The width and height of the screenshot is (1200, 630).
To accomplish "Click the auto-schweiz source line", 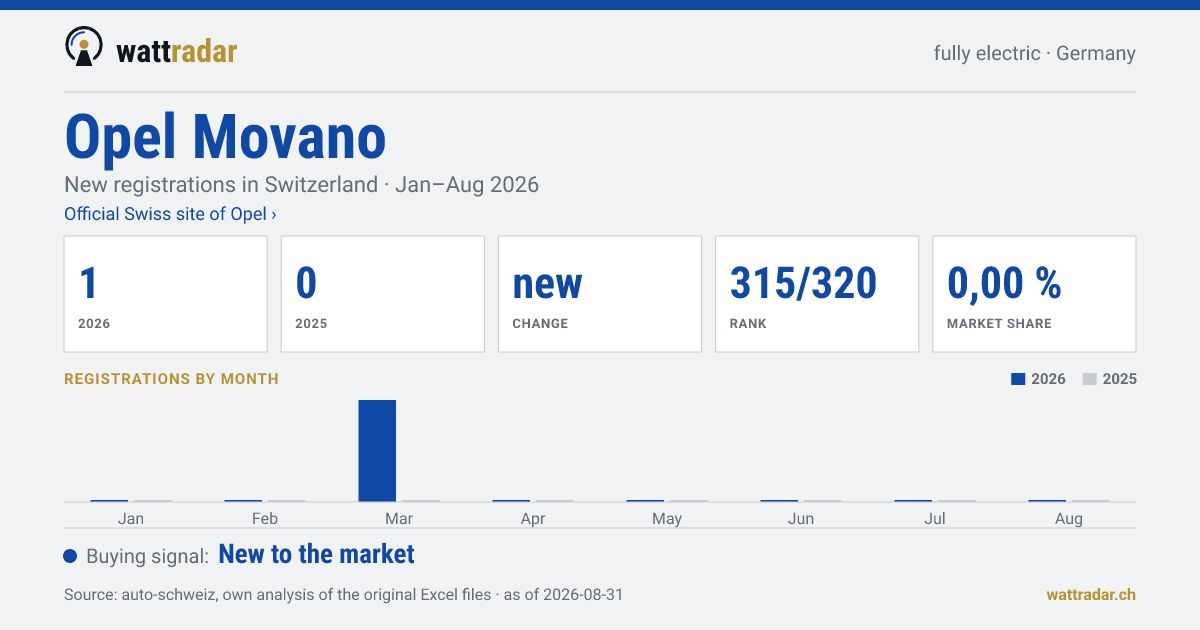I will pos(343,594).
